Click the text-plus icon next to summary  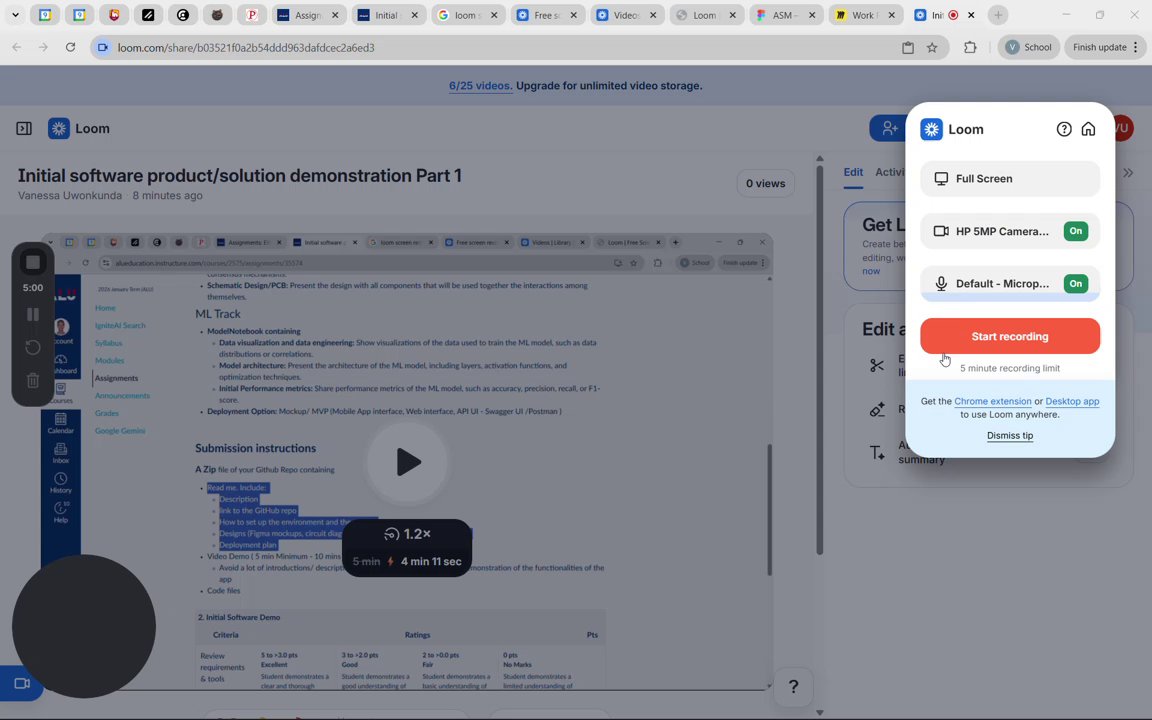(x=877, y=453)
